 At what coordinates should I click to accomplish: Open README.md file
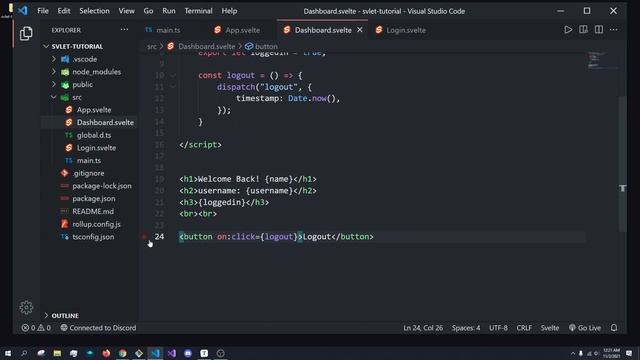tap(93, 211)
